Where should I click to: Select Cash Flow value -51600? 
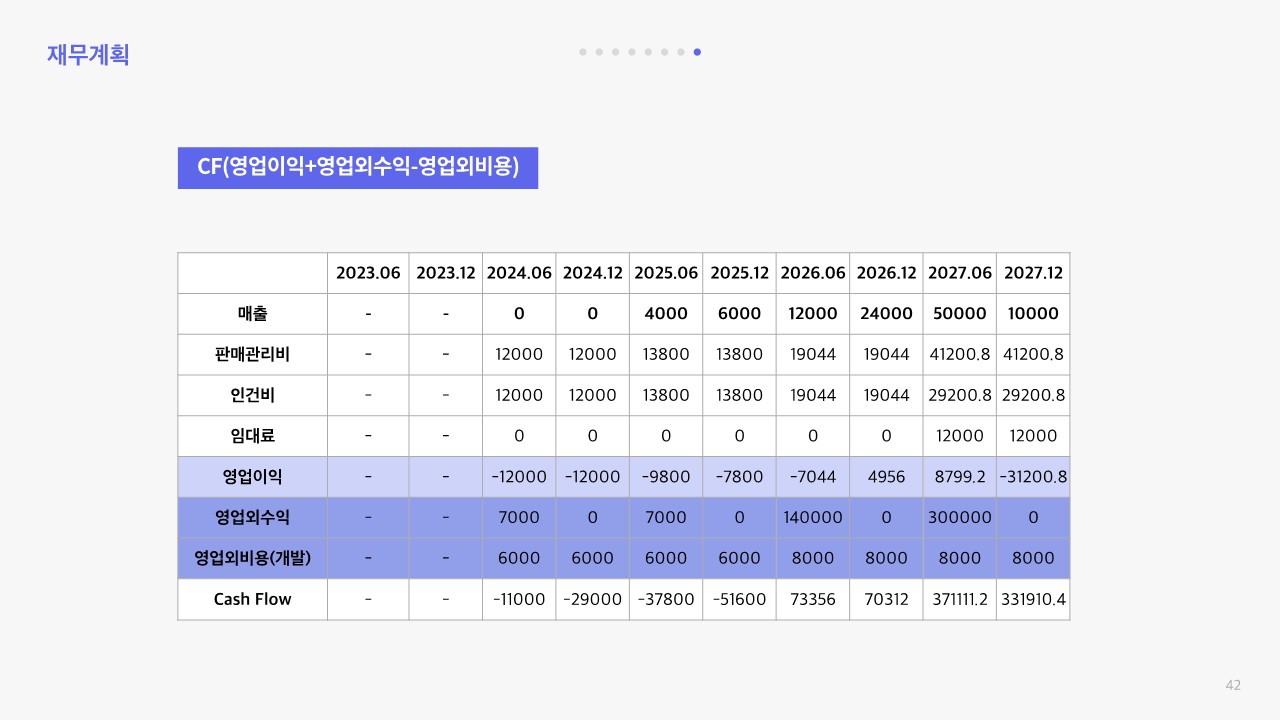click(740, 600)
